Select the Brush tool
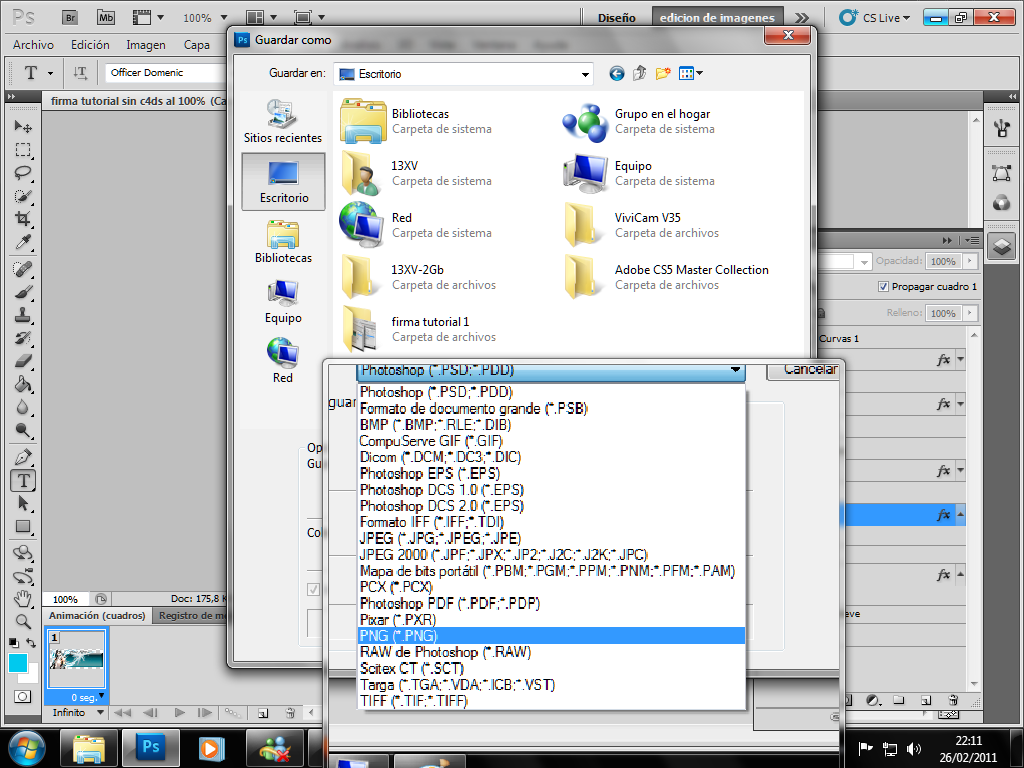 tap(23, 292)
